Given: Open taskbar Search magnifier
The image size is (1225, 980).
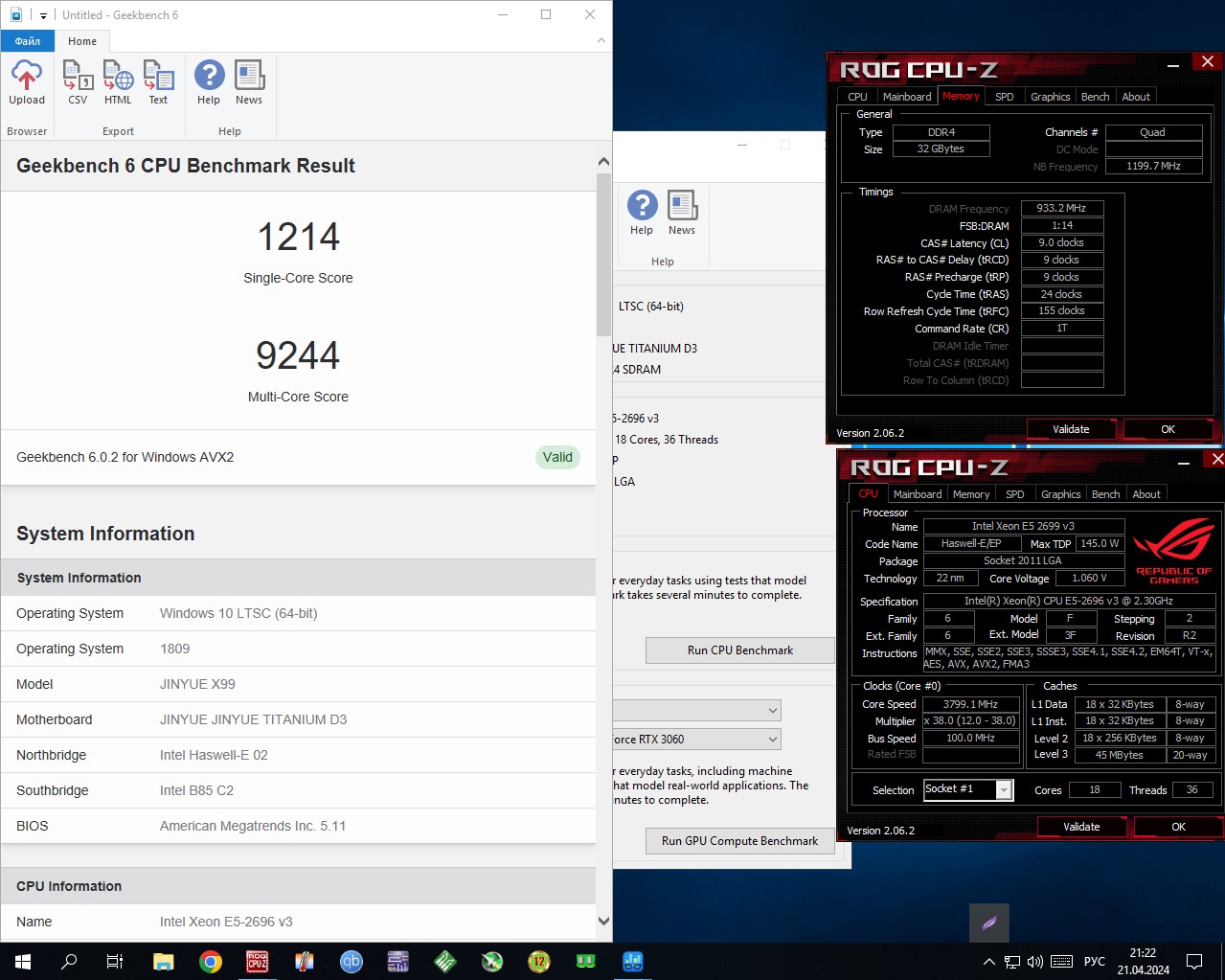Looking at the screenshot, I should [x=69, y=961].
